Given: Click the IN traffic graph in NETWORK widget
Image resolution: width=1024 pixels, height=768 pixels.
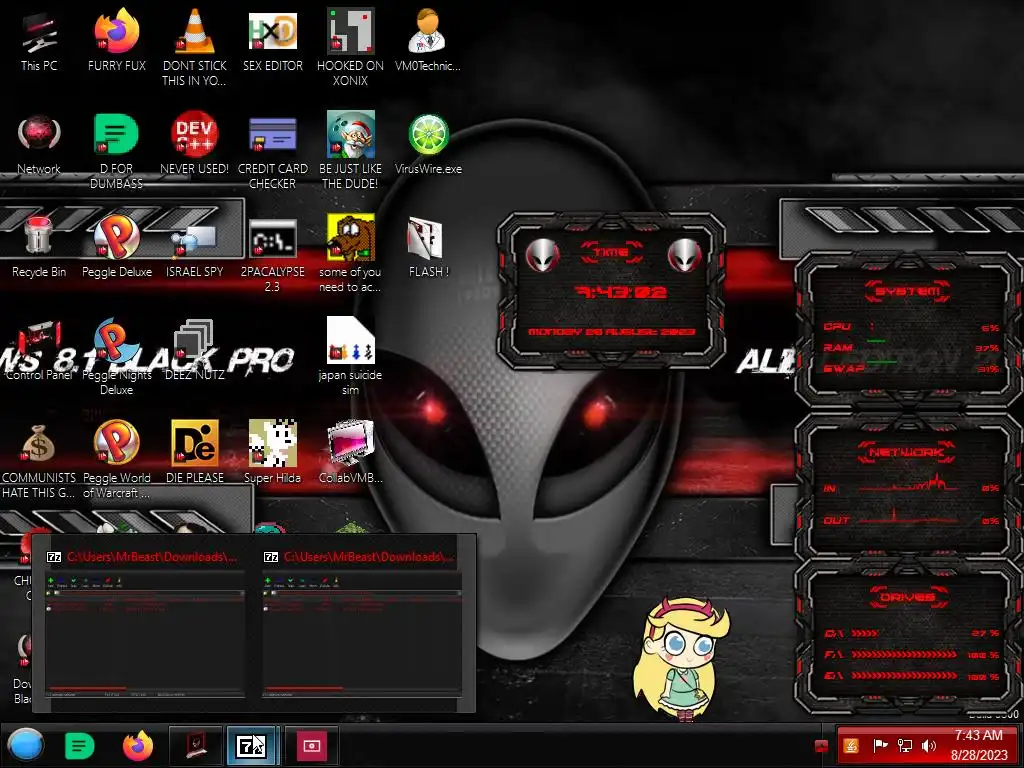Looking at the screenshot, I should [908, 483].
